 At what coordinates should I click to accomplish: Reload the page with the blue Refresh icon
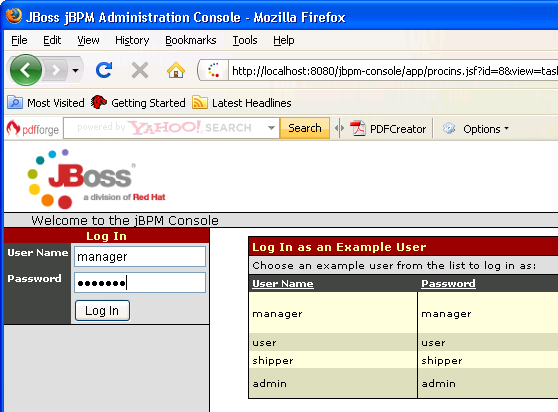pyautogui.click(x=104, y=70)
